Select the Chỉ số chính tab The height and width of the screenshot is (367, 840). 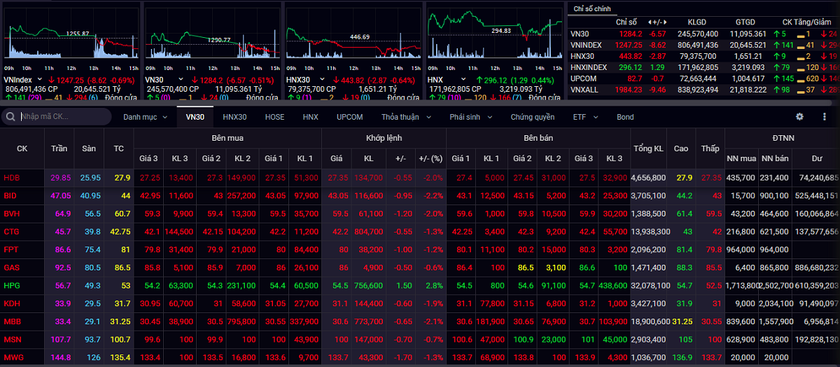pyautogui.click(x=592, y=9)
